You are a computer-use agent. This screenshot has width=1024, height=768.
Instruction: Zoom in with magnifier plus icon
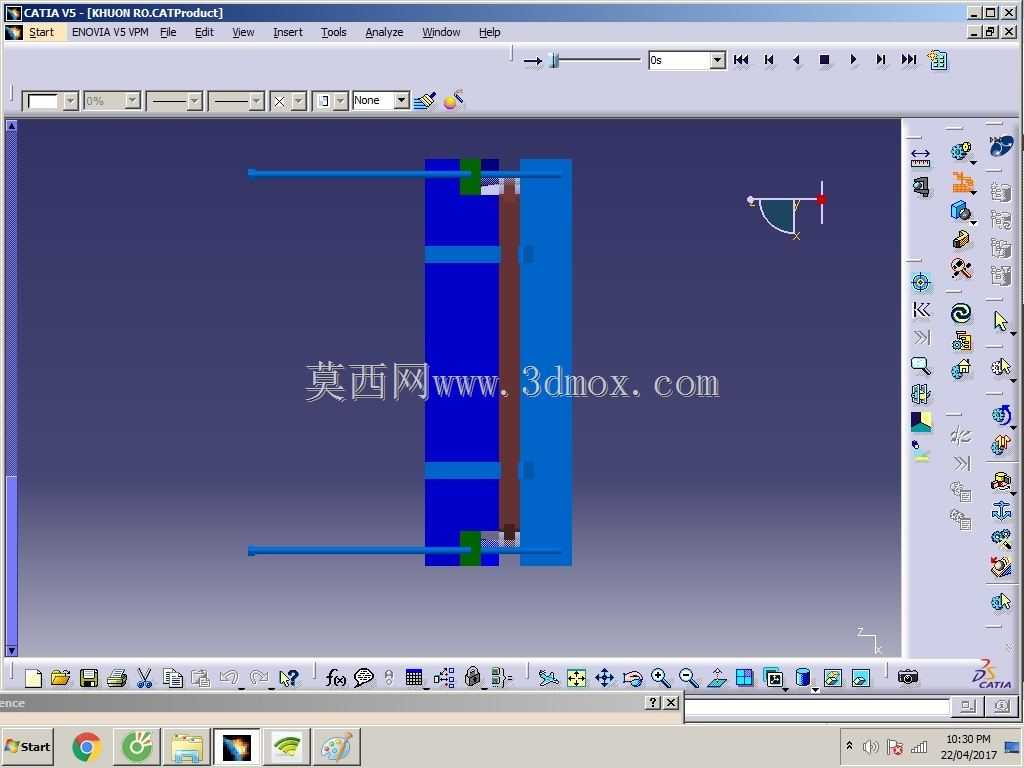(660, 678)
